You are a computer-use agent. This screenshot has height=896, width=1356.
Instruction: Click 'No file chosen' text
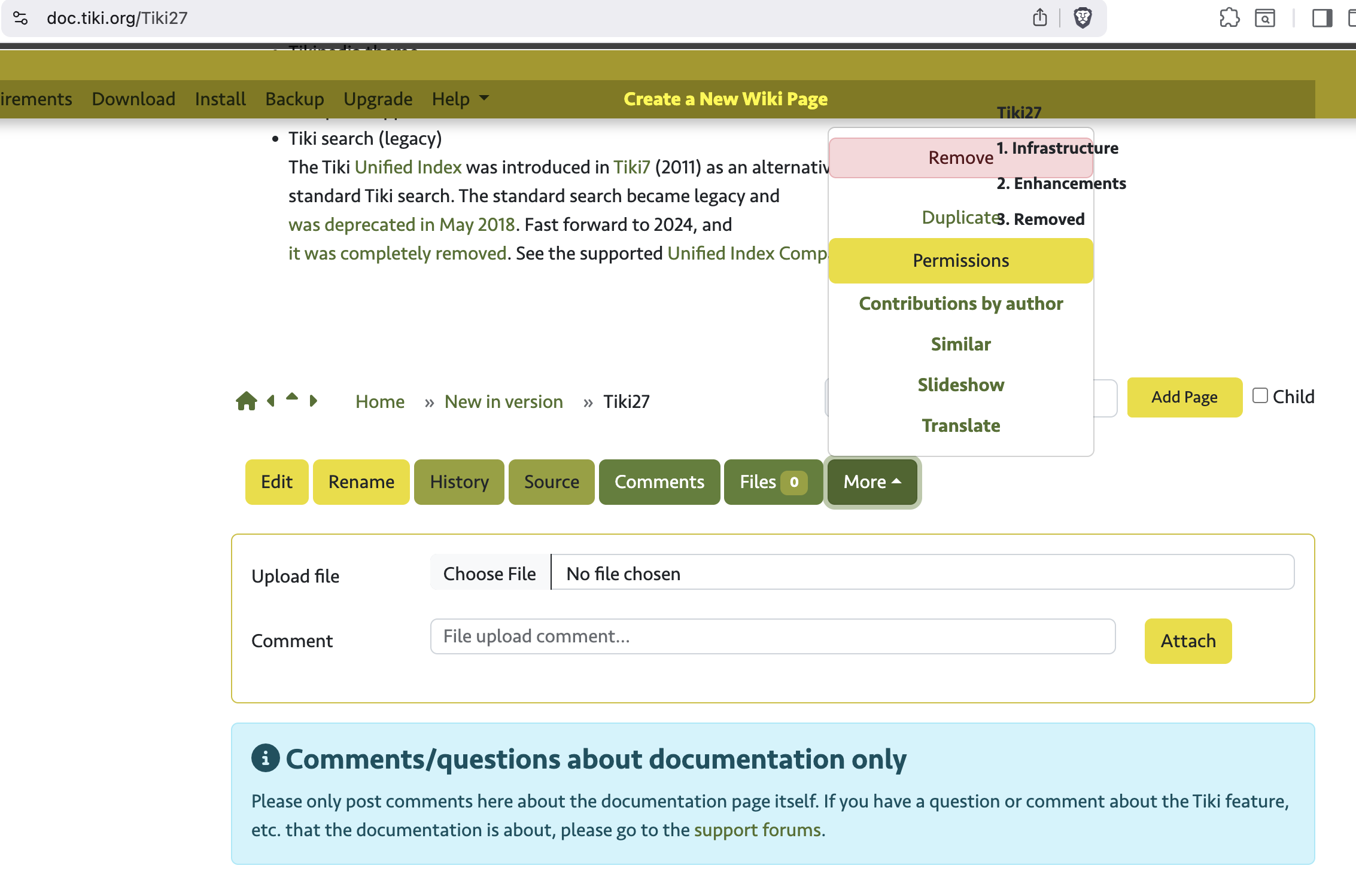tap(624, 574)
